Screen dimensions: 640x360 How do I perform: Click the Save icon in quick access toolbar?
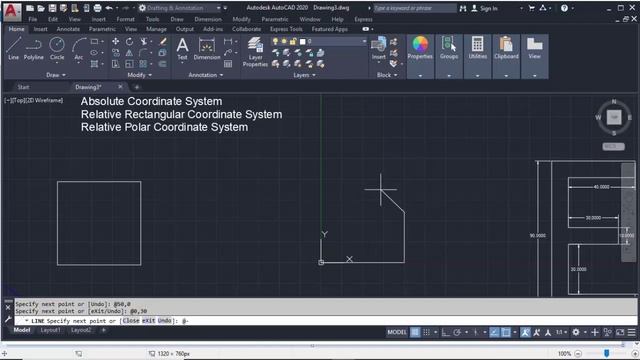tap(52, 8)
